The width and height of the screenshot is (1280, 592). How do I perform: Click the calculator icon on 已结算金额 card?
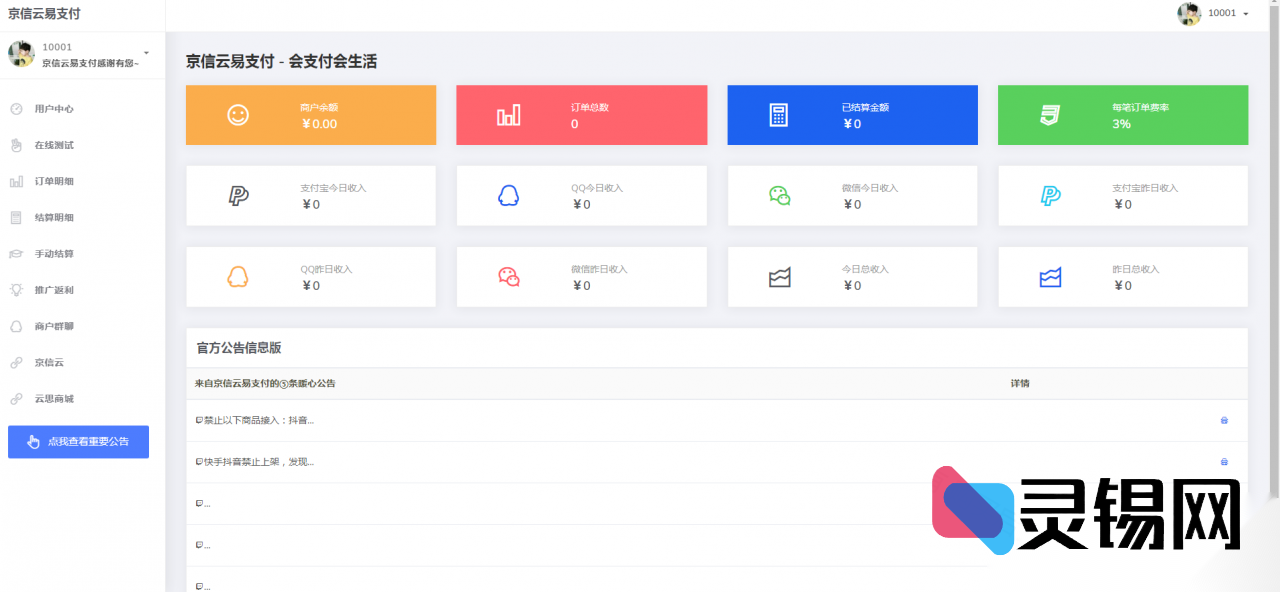click(780, 115)
